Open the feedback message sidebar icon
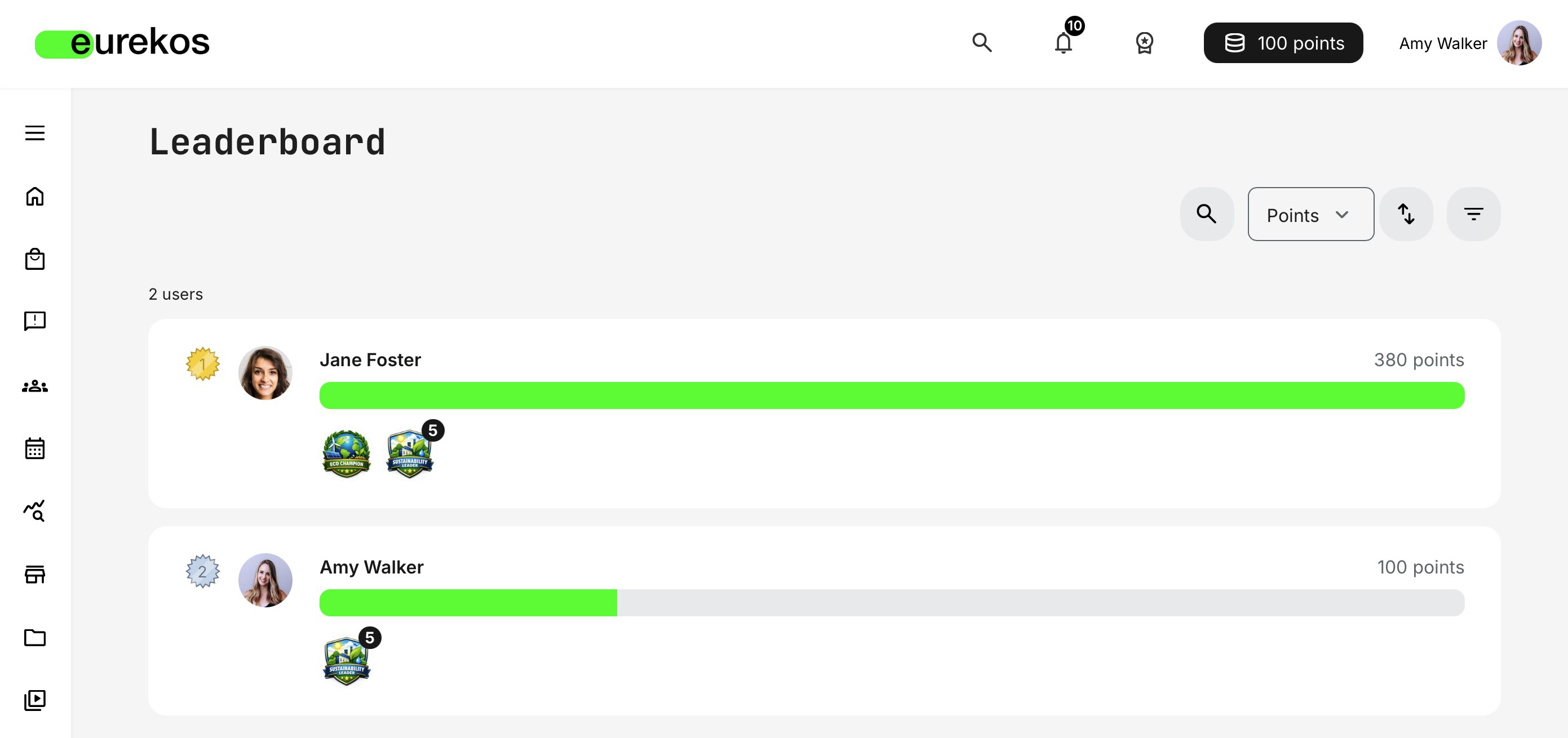 pos(35,321)
